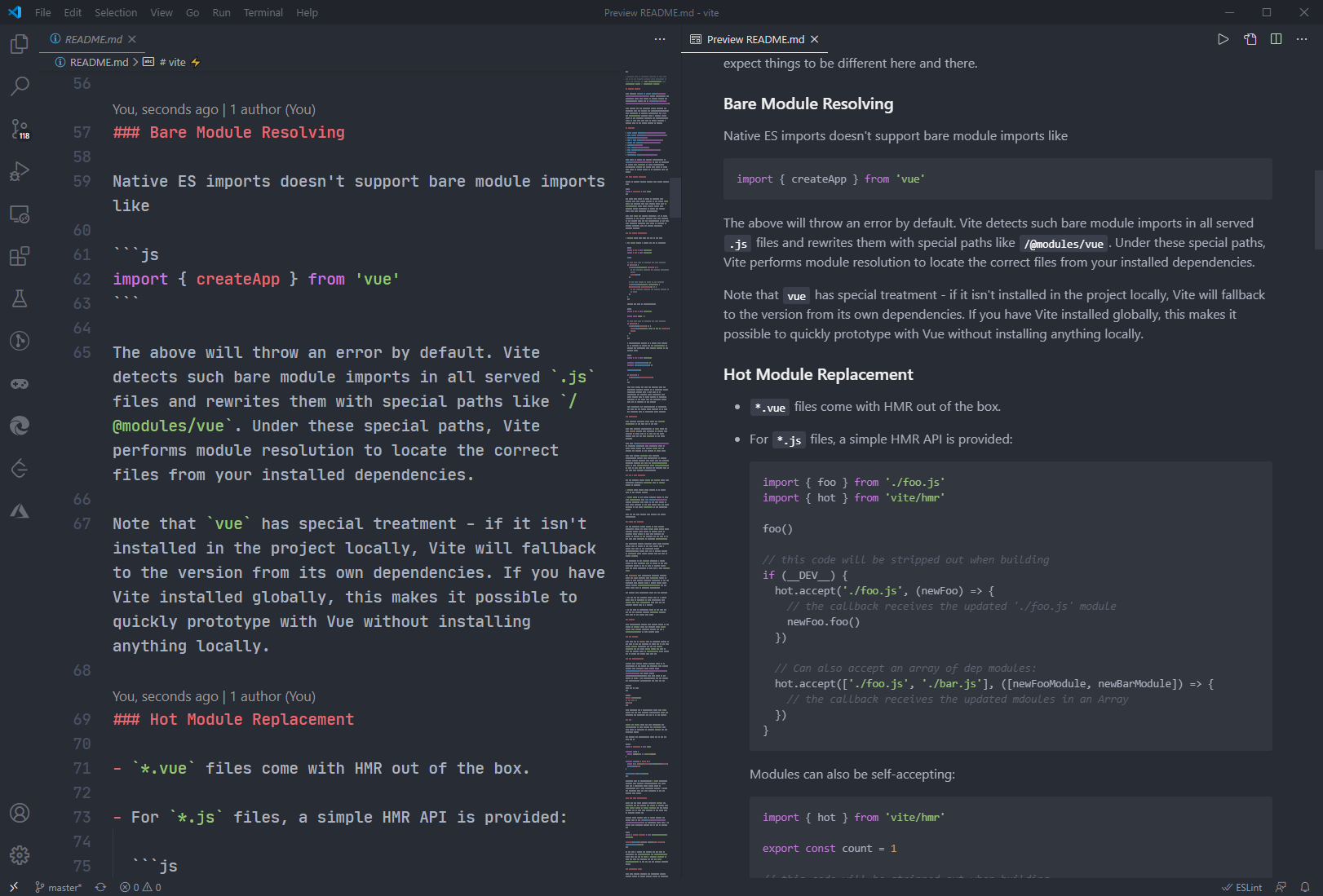Split the preview editor to the side
The height and width of the screenshot is (896, 1323).
pos(1277,39)
